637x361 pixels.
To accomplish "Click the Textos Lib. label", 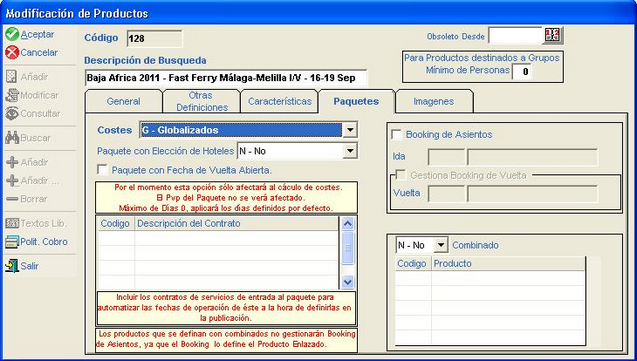I will [x=43, y=224].
